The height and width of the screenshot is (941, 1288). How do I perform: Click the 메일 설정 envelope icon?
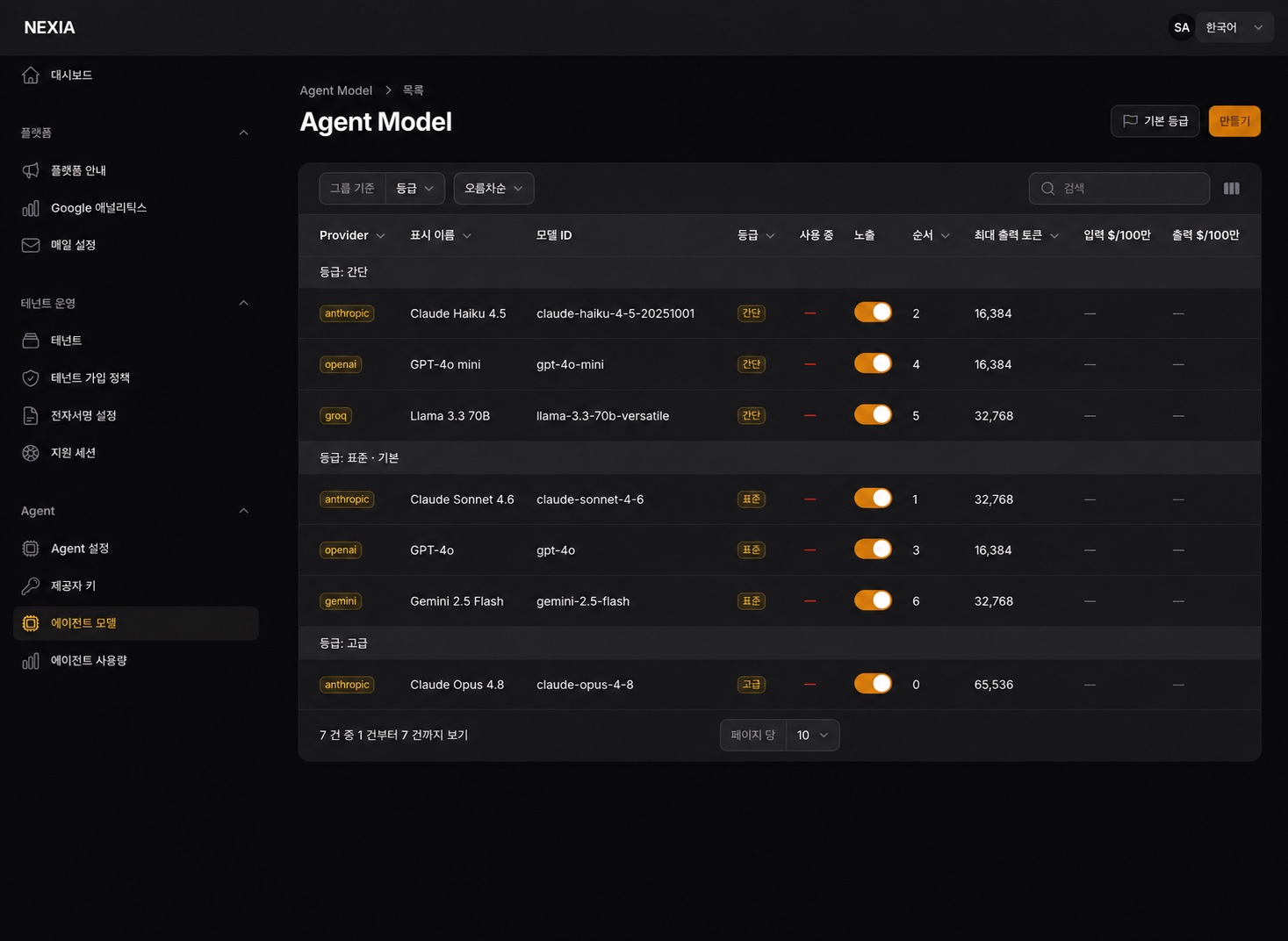31,245
